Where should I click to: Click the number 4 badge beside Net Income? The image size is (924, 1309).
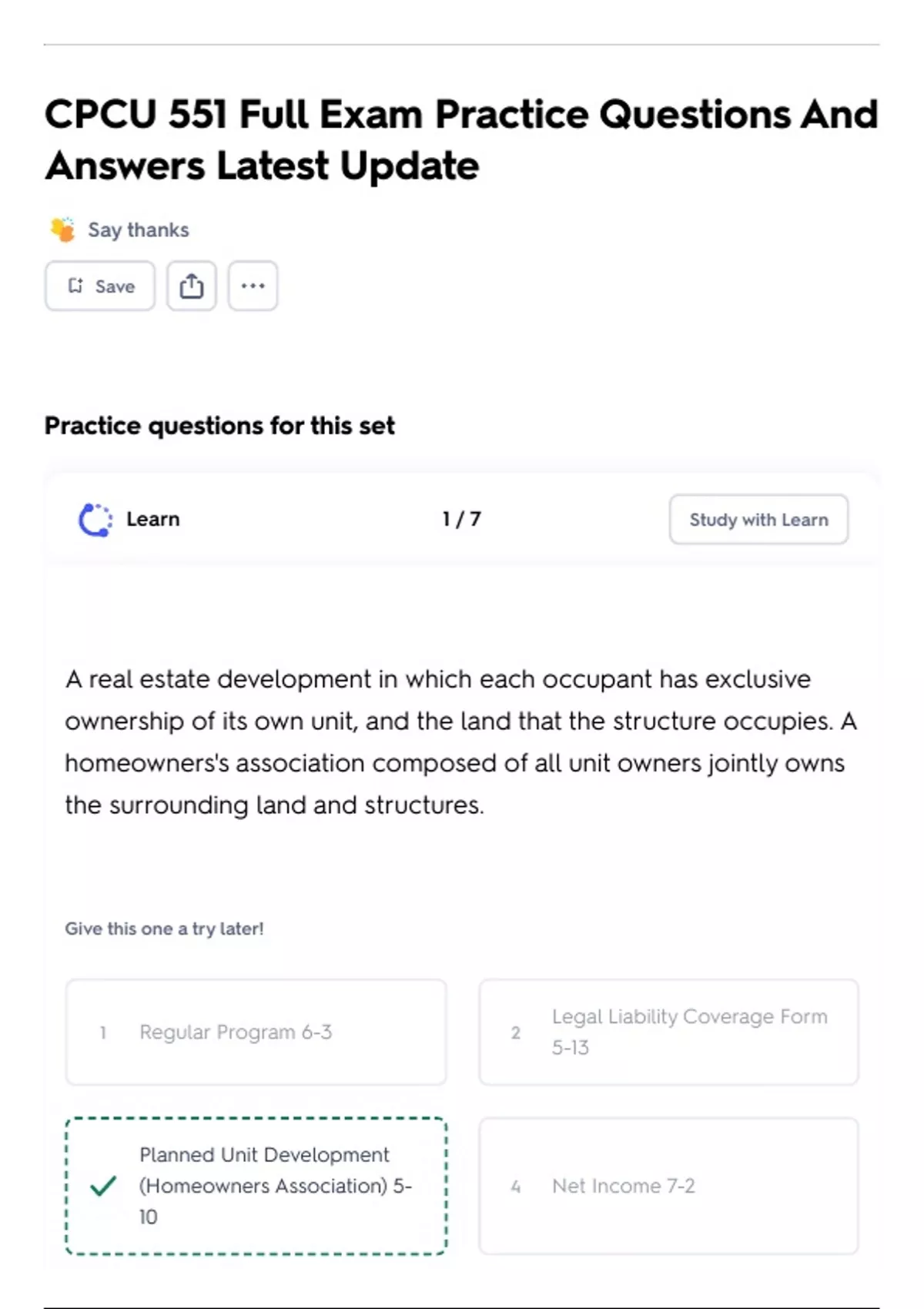[516, 1187]
